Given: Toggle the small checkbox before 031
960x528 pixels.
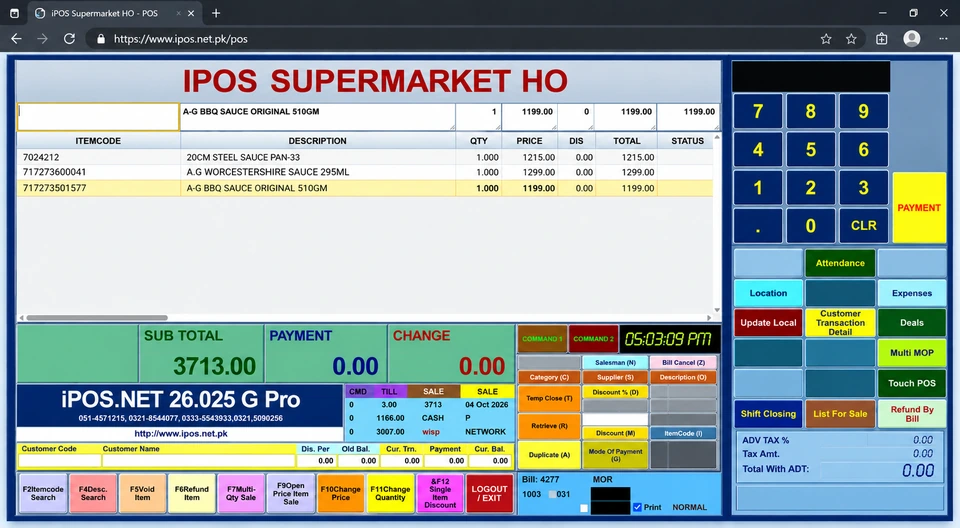Looking at the screenshot, I should 553,494.
